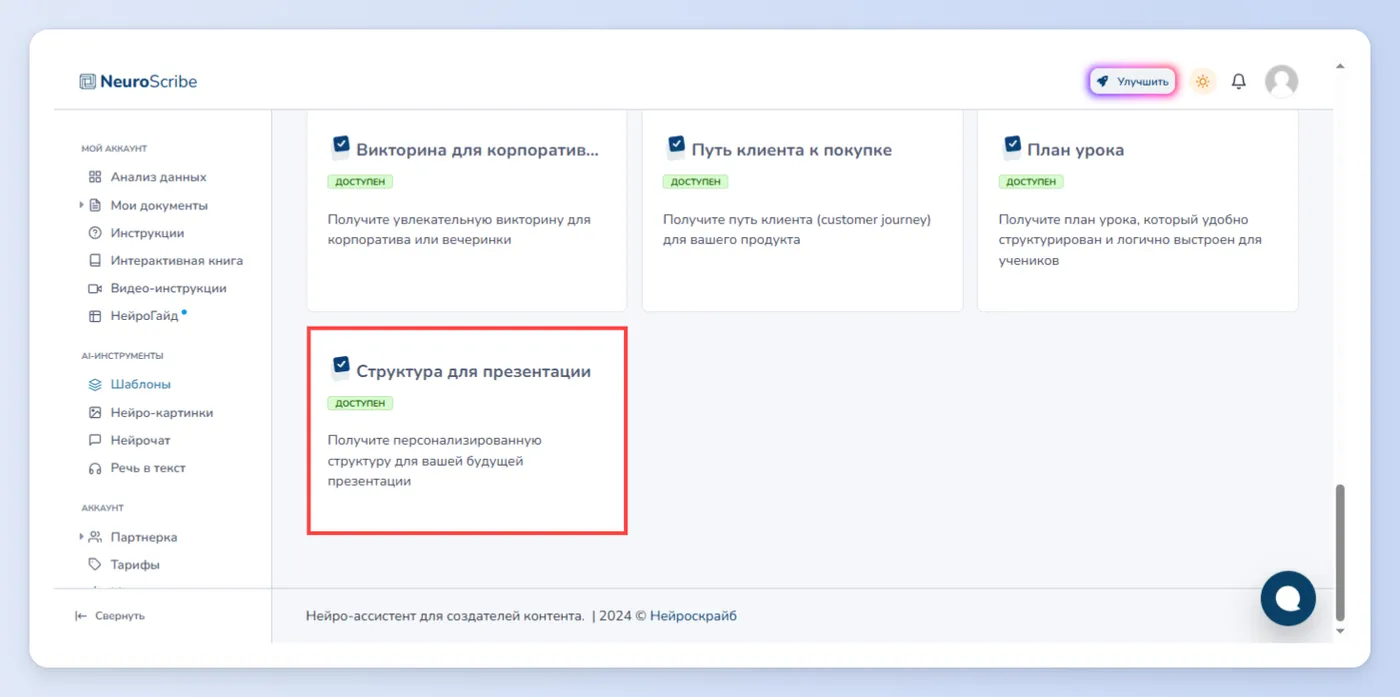
Task: Click the Структура для презентации checkmark icon
Action: tap(340, 368)
